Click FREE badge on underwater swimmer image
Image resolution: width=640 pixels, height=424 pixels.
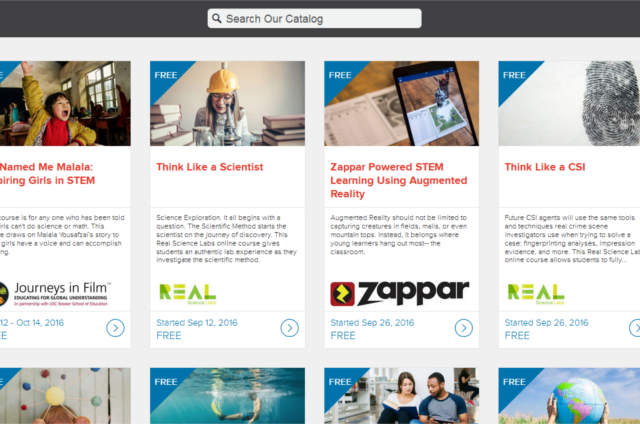point(166,382)
